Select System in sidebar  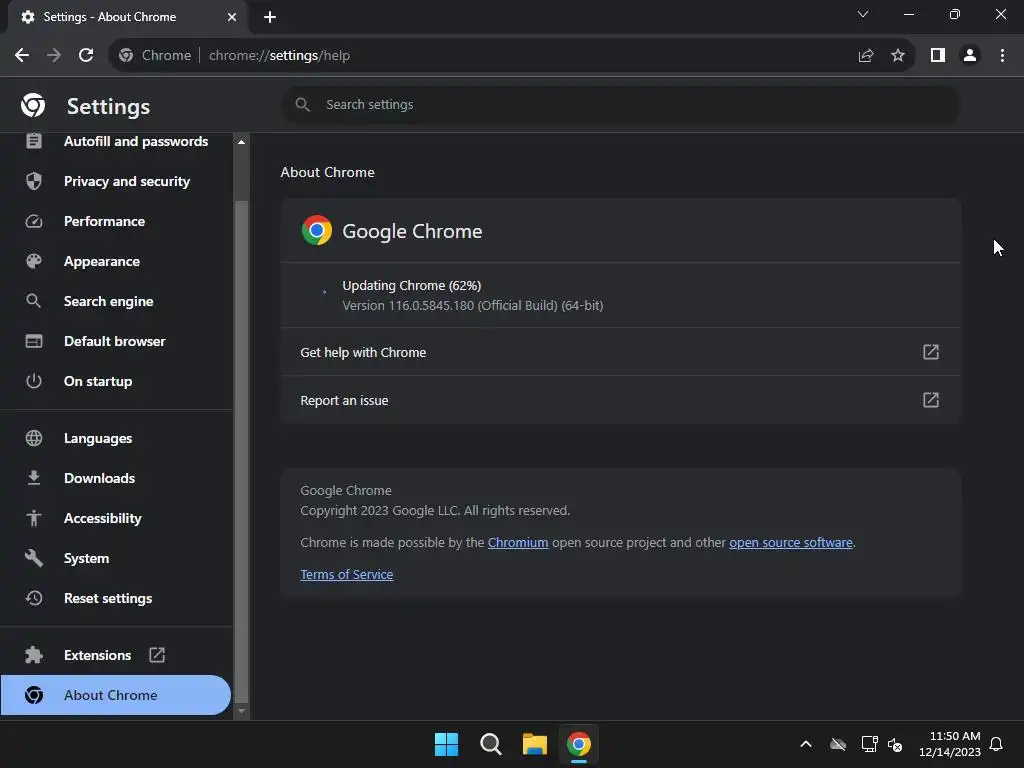click(117, 558)
